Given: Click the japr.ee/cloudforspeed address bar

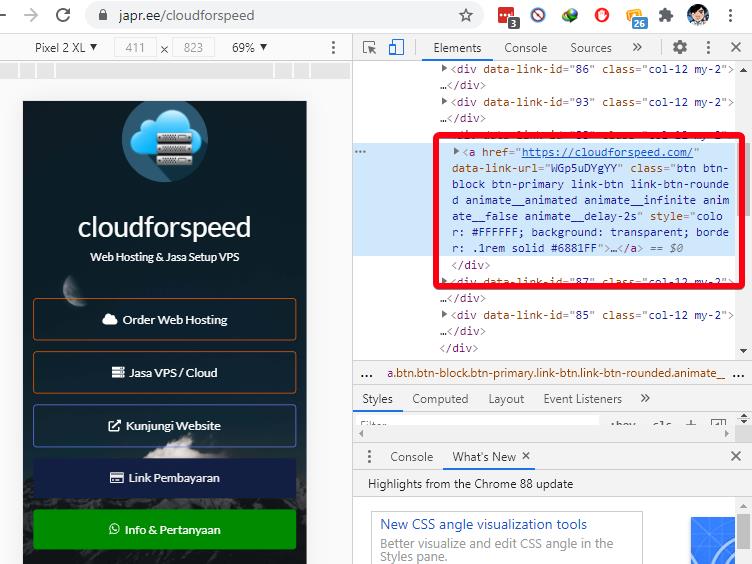Looking at the screenshot, I should click(x=283, y=15).
